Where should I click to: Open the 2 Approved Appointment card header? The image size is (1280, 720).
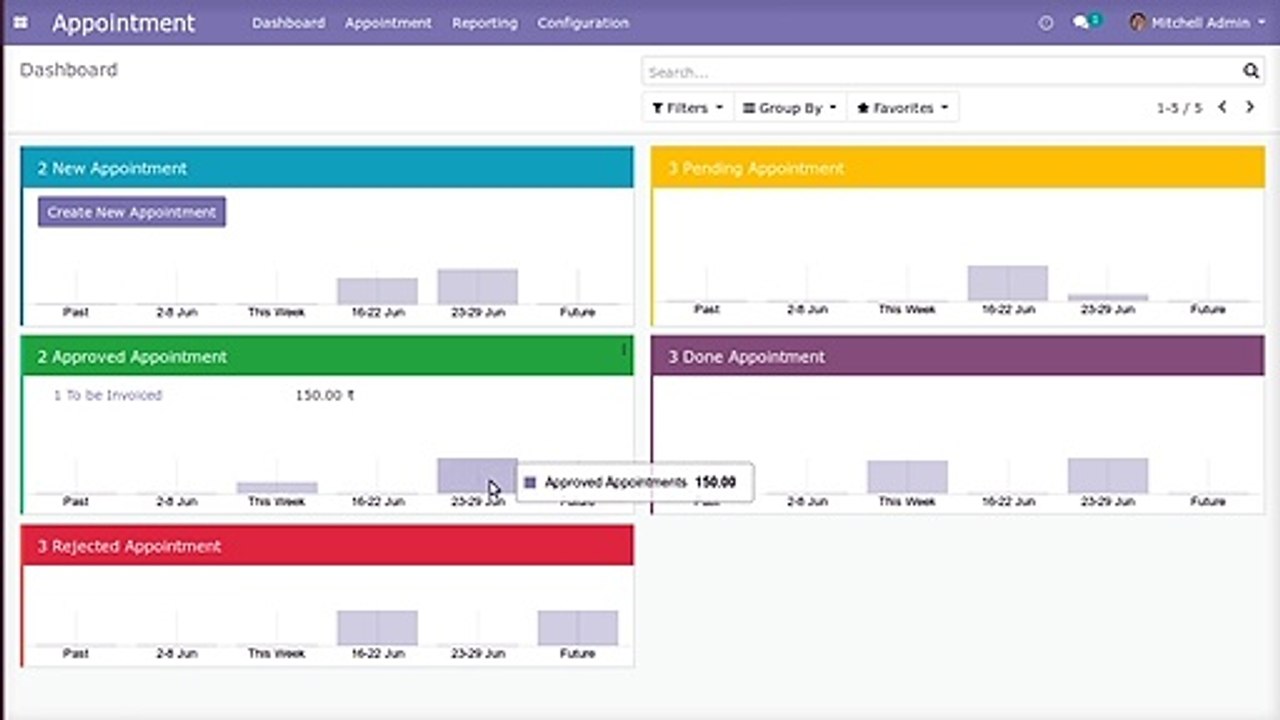tap(327, 356)
